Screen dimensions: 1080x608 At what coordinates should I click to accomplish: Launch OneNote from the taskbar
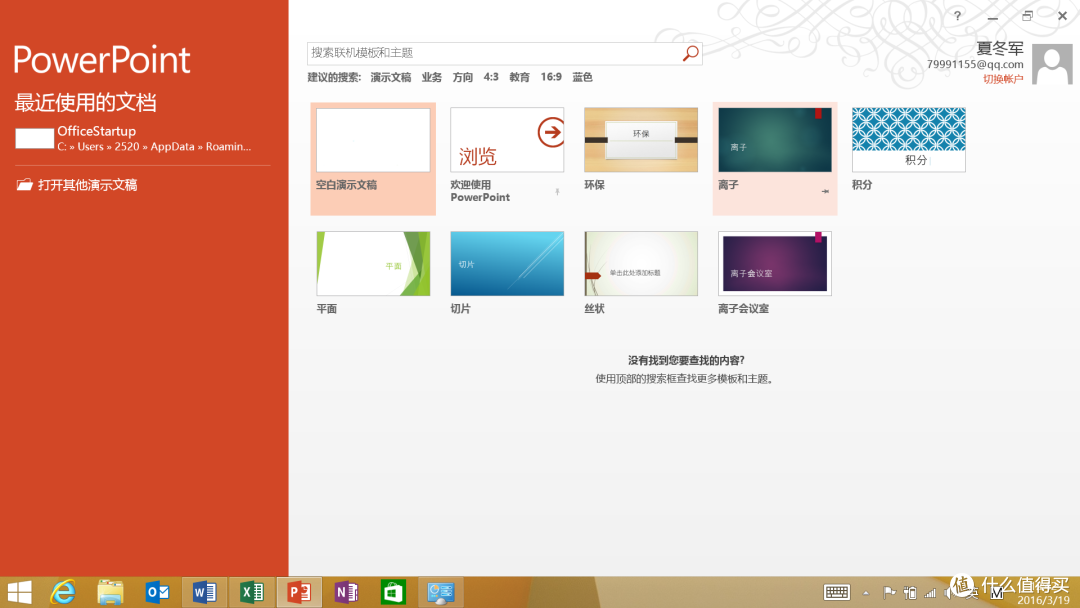pos(346,592)
